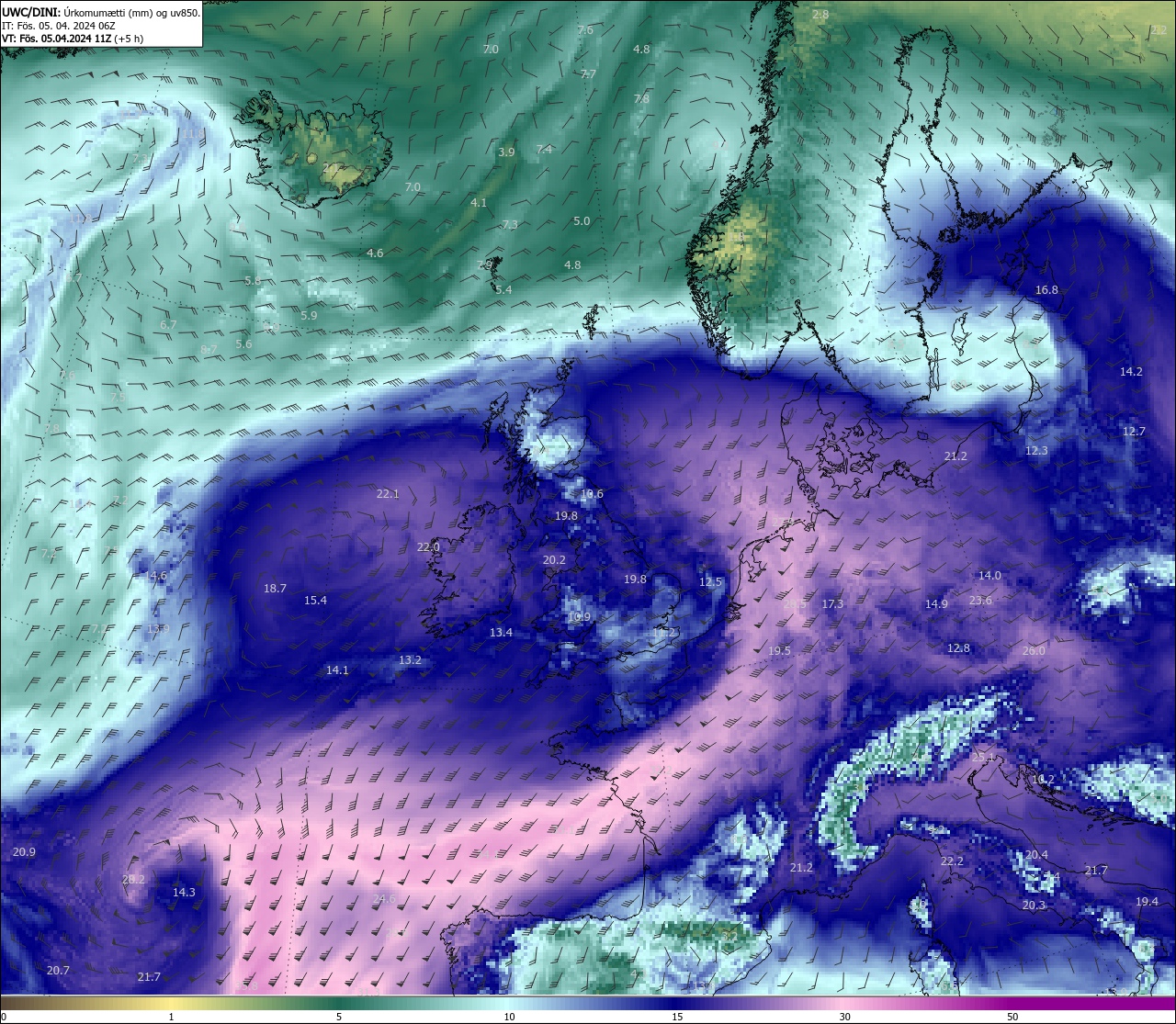1176x1024 pixels.
Task: Click the 2.8 value over northern Norway
Action: [x=820, y=15]
